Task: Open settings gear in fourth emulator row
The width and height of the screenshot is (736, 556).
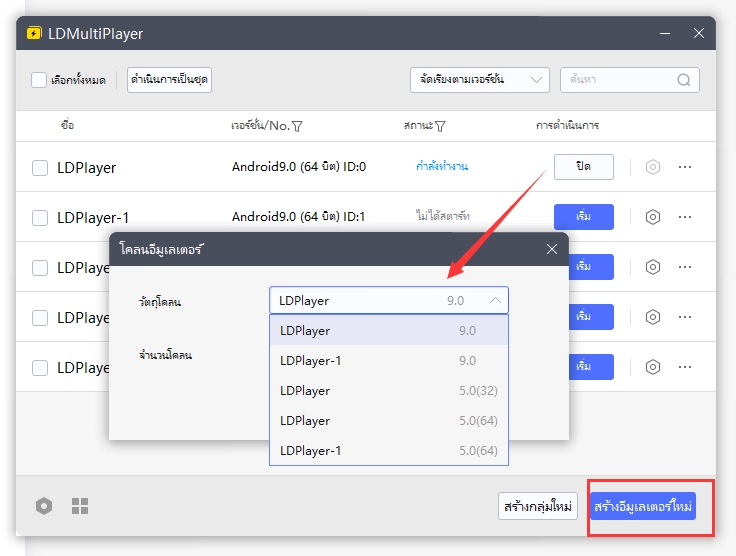Action: (652, 317)
